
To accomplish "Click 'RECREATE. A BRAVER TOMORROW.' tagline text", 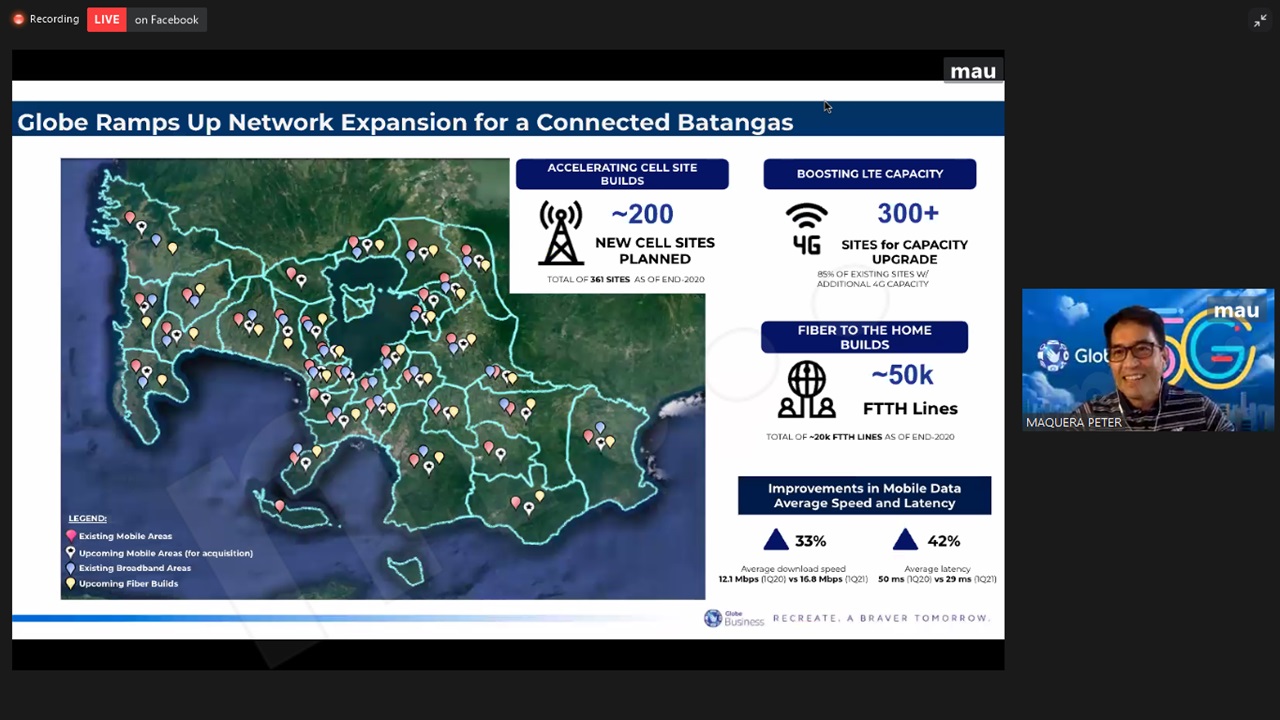I will [x=881, y=618].
